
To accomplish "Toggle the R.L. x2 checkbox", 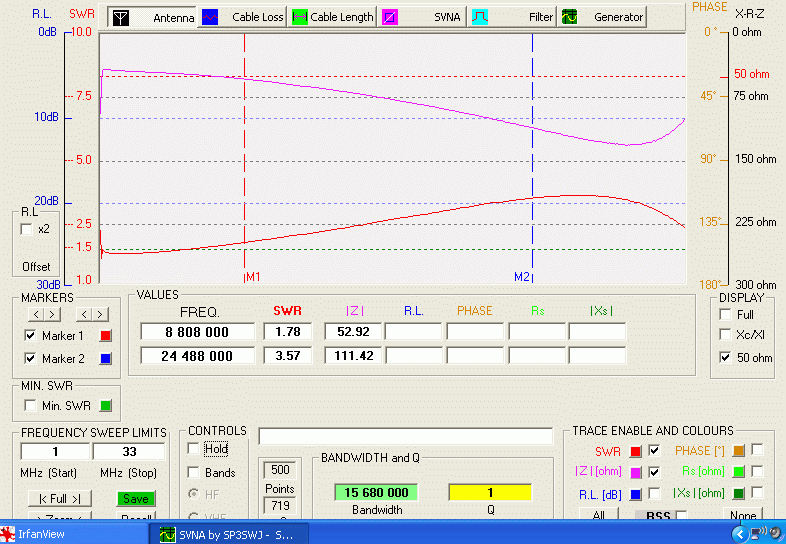I will [27, 229].
